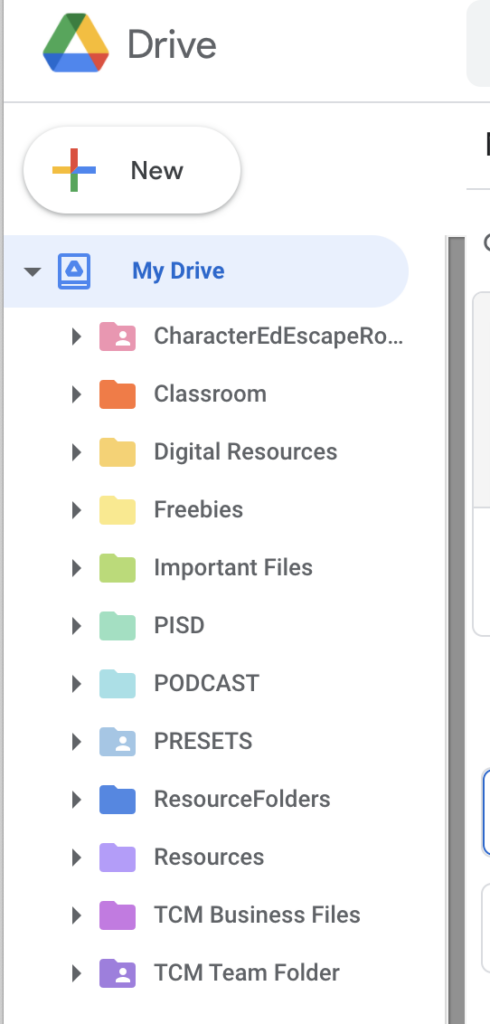Click the light blue PRESETS shared folder icon
The height and width of the screenshot is (1024, 490).
coord(118,741)
